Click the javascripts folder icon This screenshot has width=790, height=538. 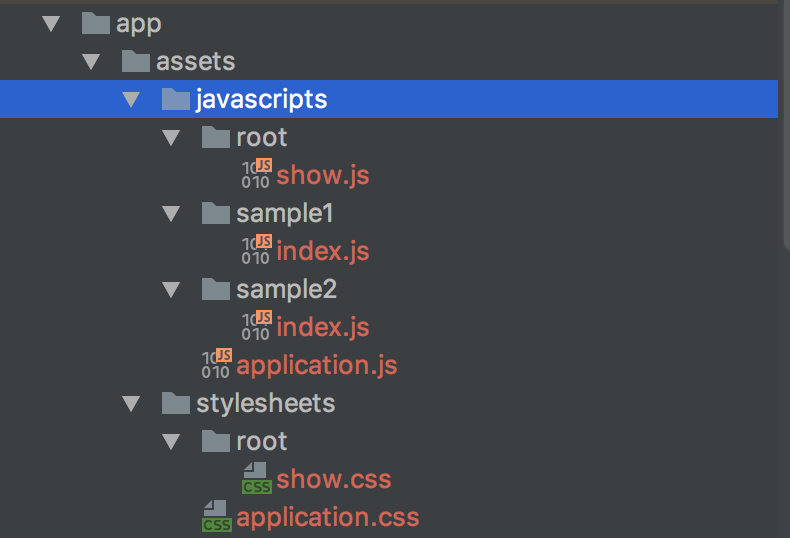pyautogui.click(x=176, y=99)
